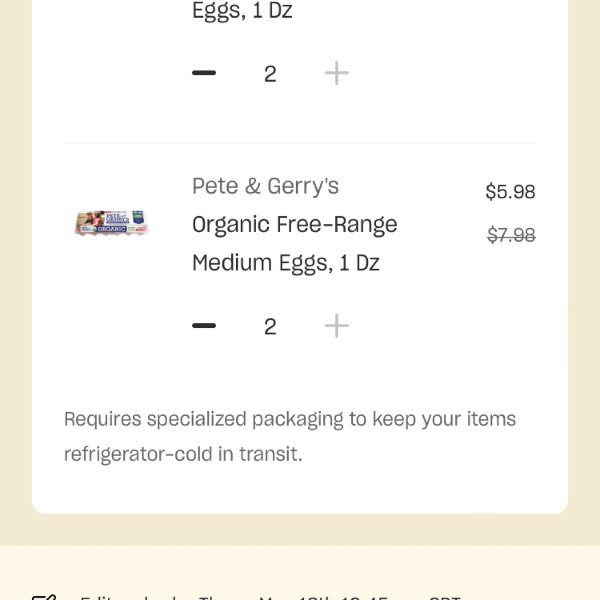
Task: Click plus for Pete & Gerry's Medium Eggs
Action: coord(337,326)
